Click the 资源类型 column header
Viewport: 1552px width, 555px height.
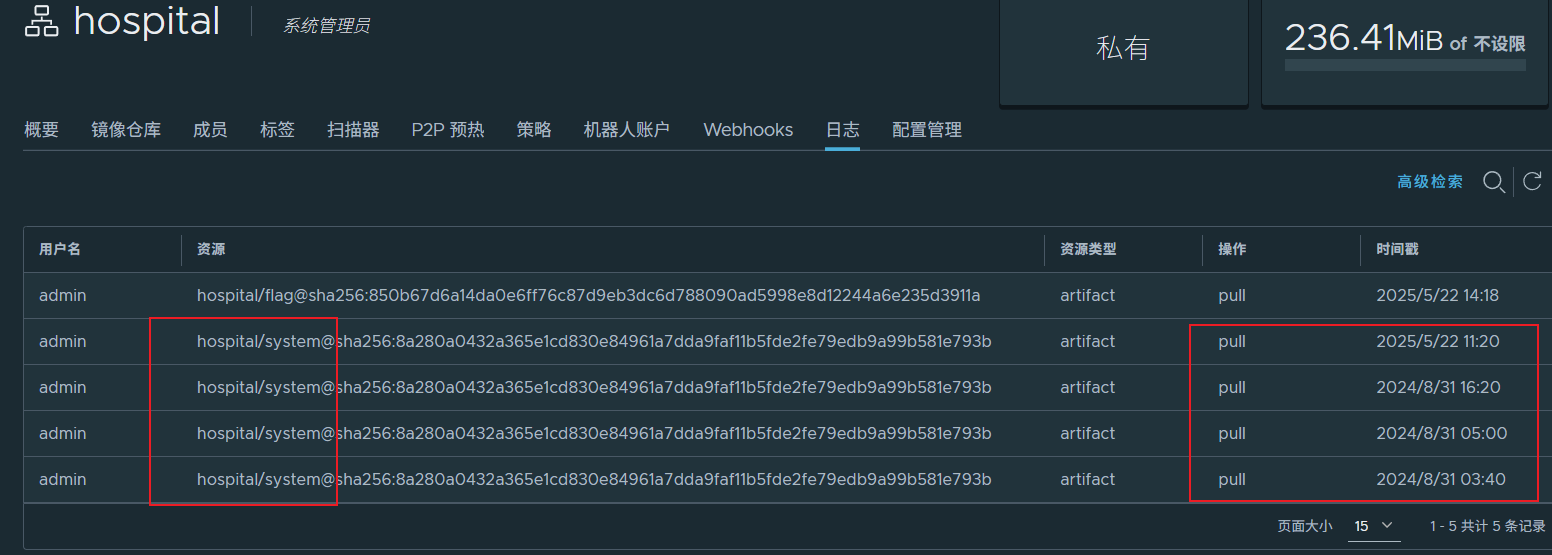point(1088,249)
